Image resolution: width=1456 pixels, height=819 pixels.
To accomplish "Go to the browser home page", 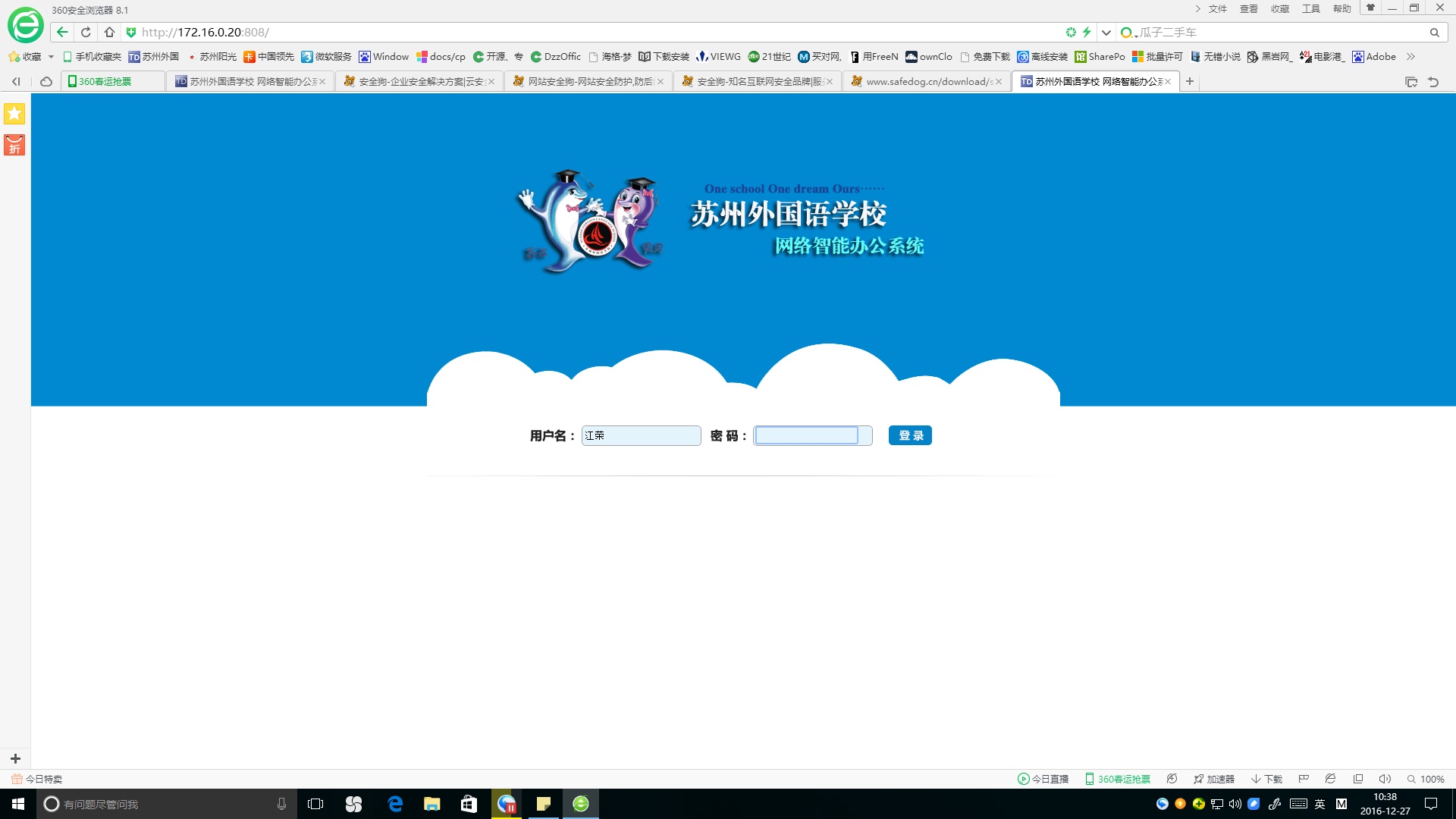I will click(x=109, y=33).
